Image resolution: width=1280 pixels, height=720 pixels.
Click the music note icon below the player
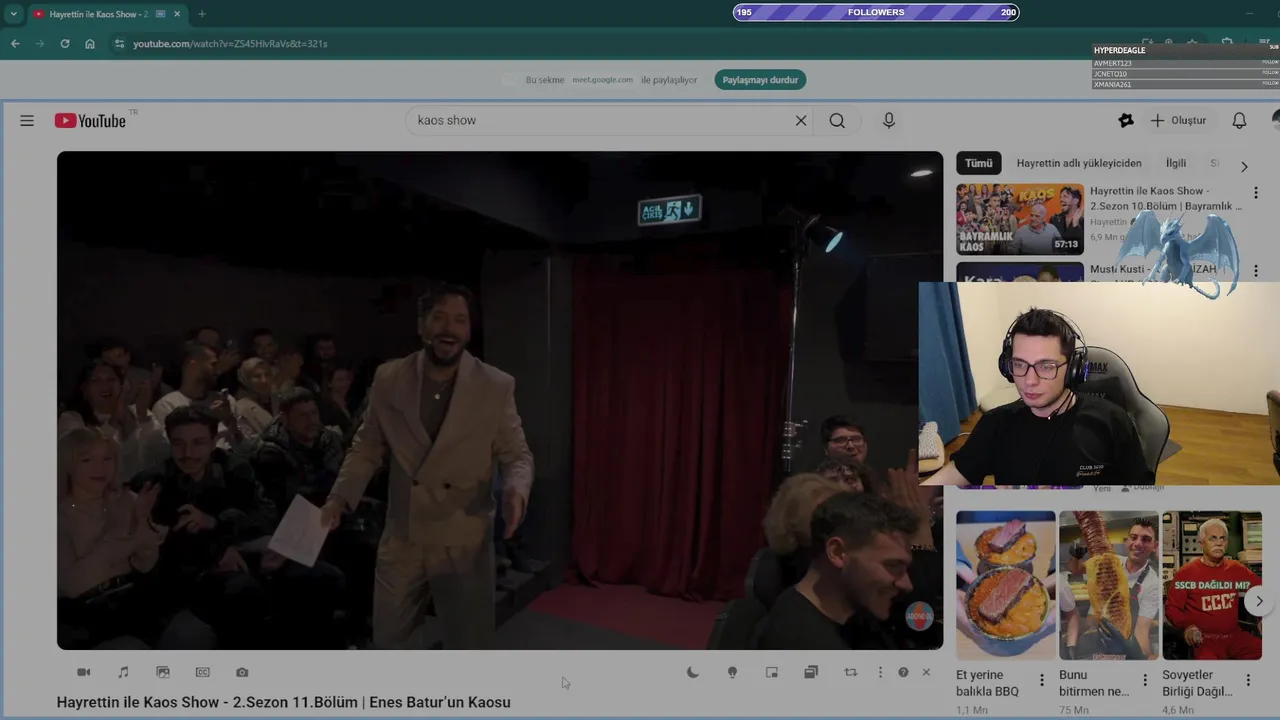click(x=123, y=672)
